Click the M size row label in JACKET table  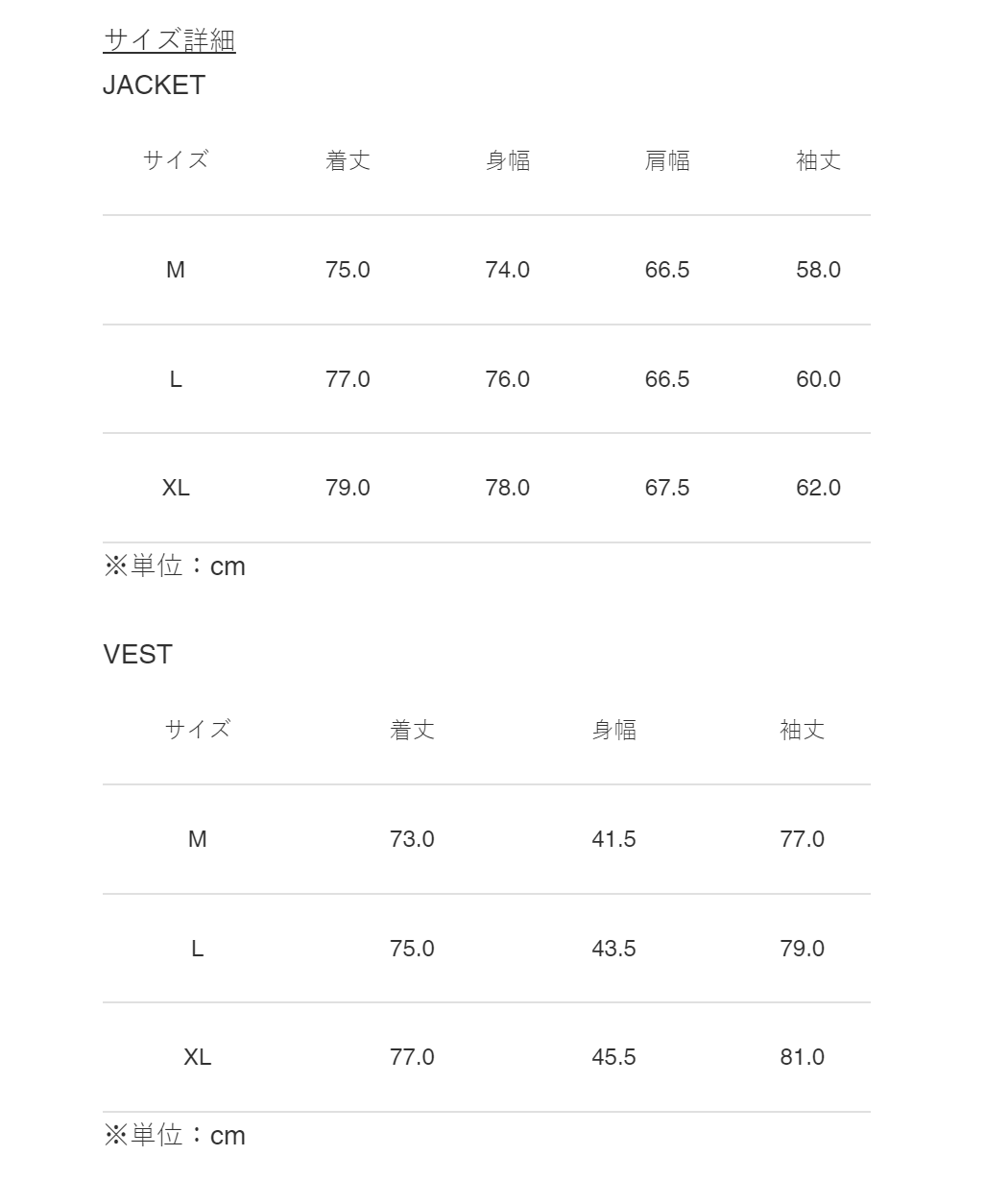[x=176, y=270]
